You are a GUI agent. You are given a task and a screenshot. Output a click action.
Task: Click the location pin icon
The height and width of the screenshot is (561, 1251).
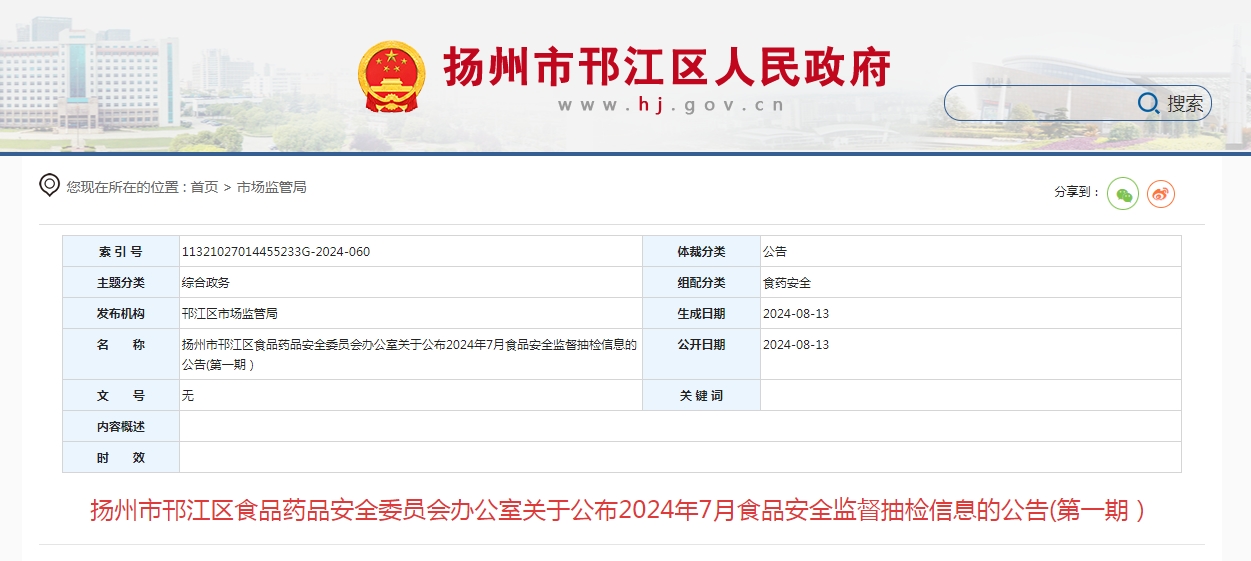(49, 185)
